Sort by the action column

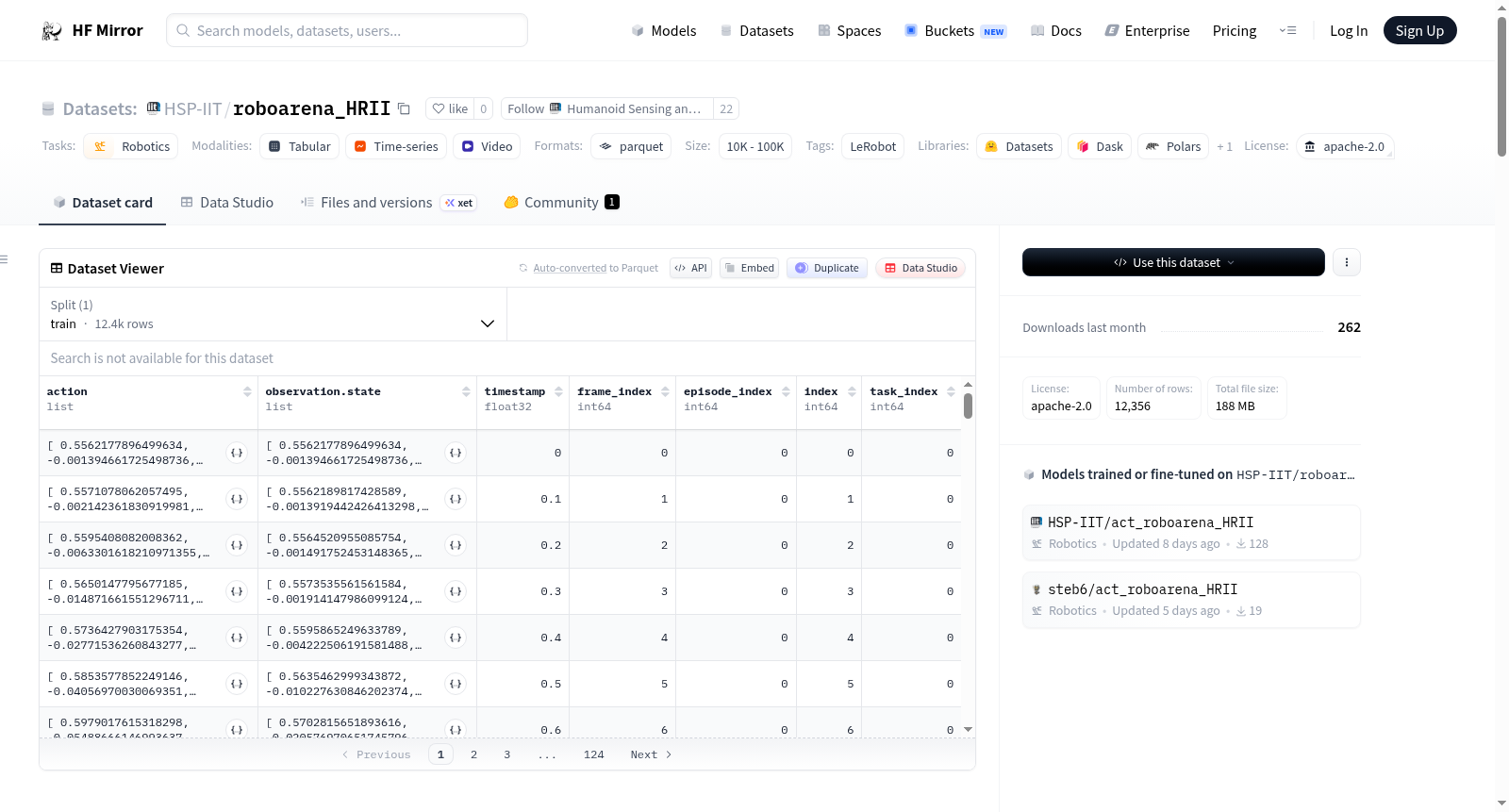(247, 391)
